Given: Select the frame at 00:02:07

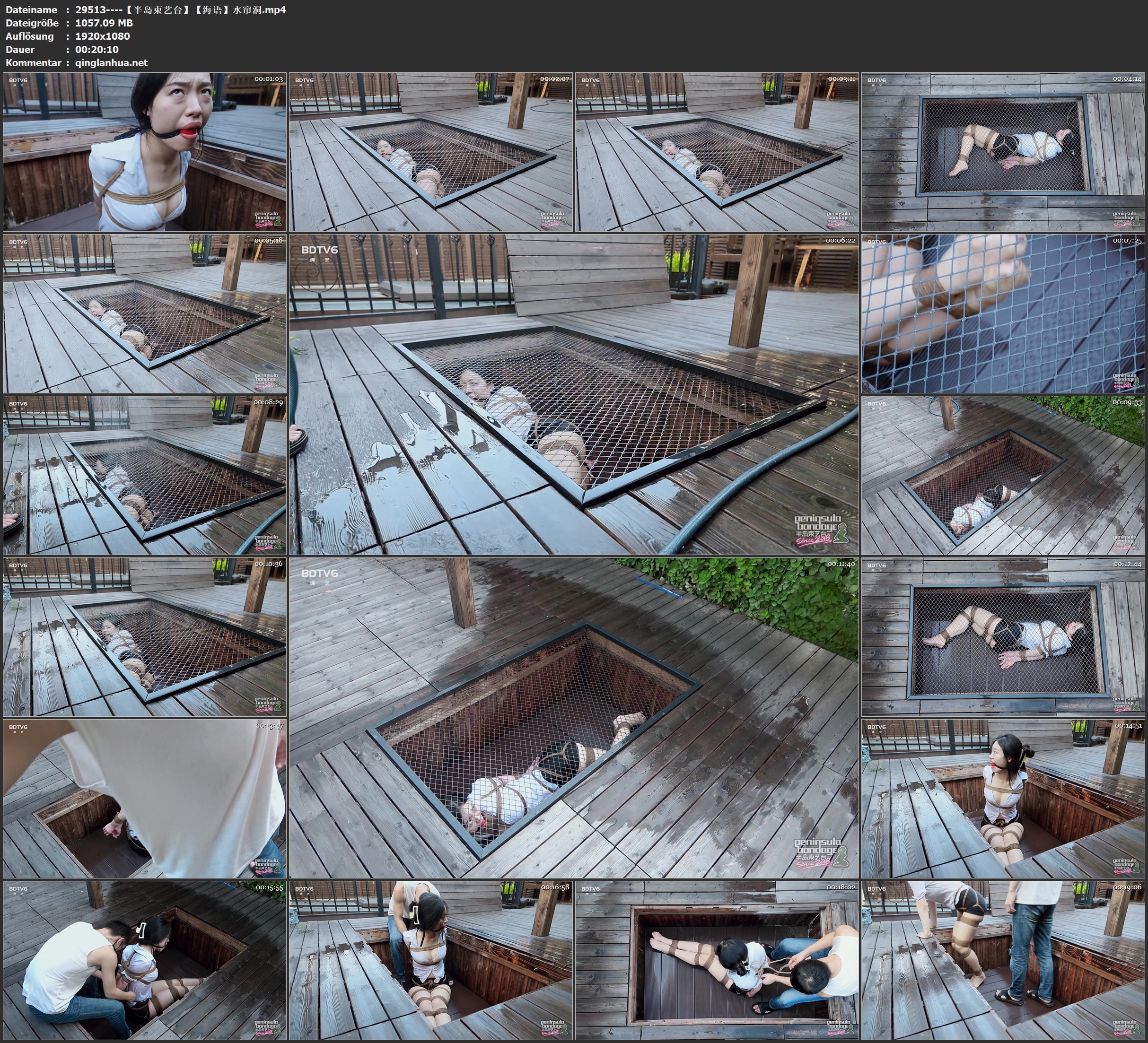Looking at the screenshot, I should point(431,151).
